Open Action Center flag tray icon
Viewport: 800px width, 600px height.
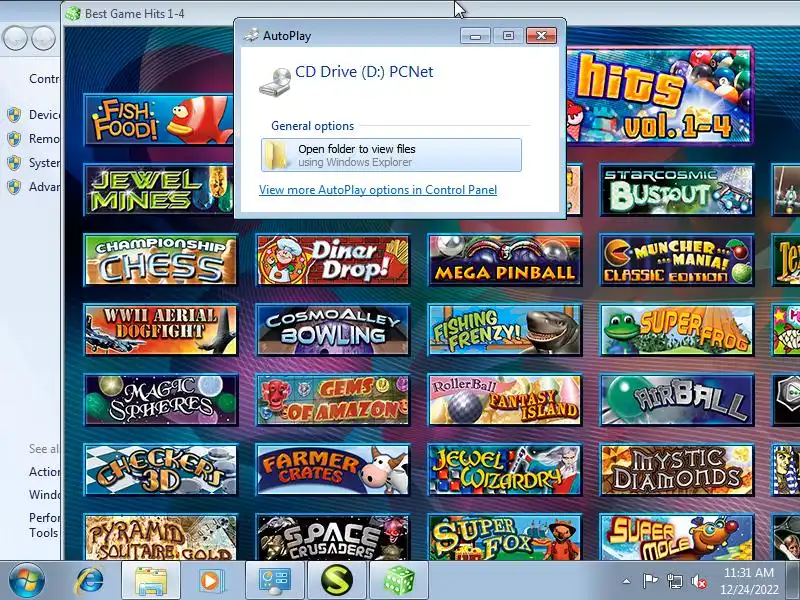649,581
